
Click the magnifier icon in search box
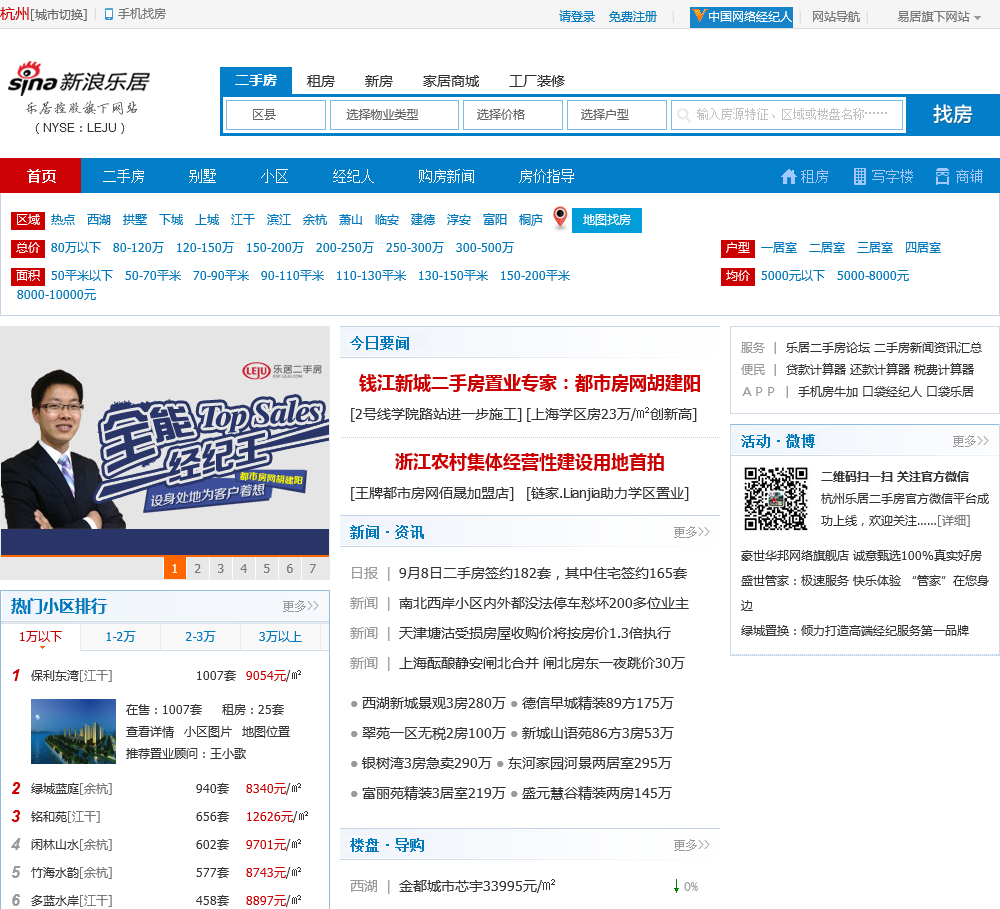683,115
